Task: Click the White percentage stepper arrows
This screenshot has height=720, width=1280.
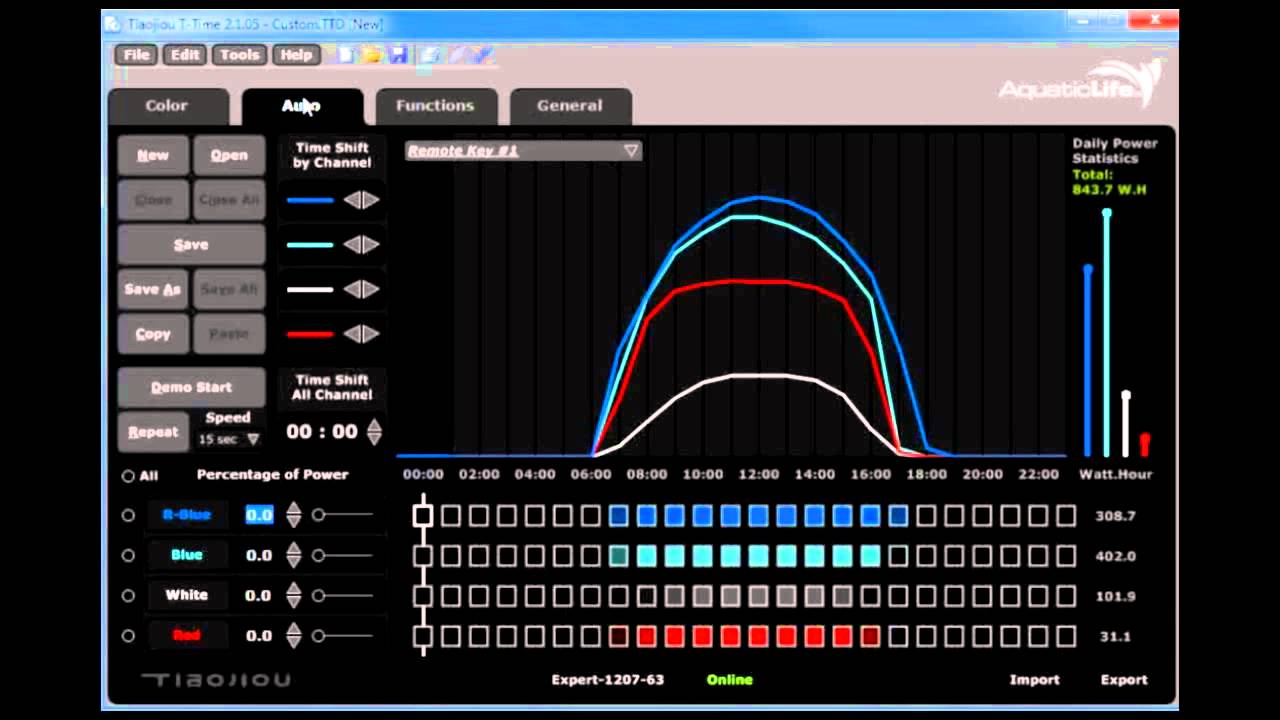Action: (x=293, y=595)
